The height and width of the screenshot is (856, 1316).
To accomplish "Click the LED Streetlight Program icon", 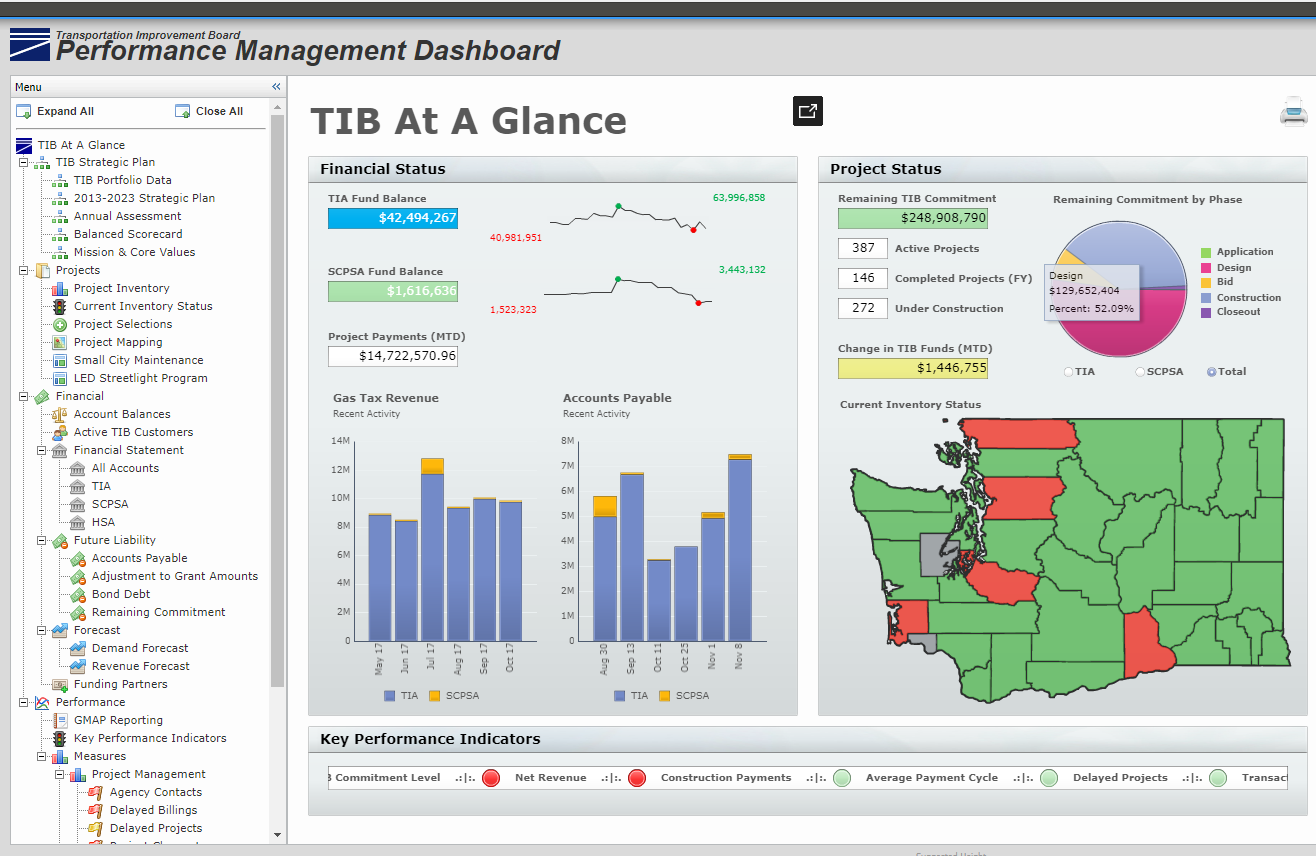I will pos(60,379).
